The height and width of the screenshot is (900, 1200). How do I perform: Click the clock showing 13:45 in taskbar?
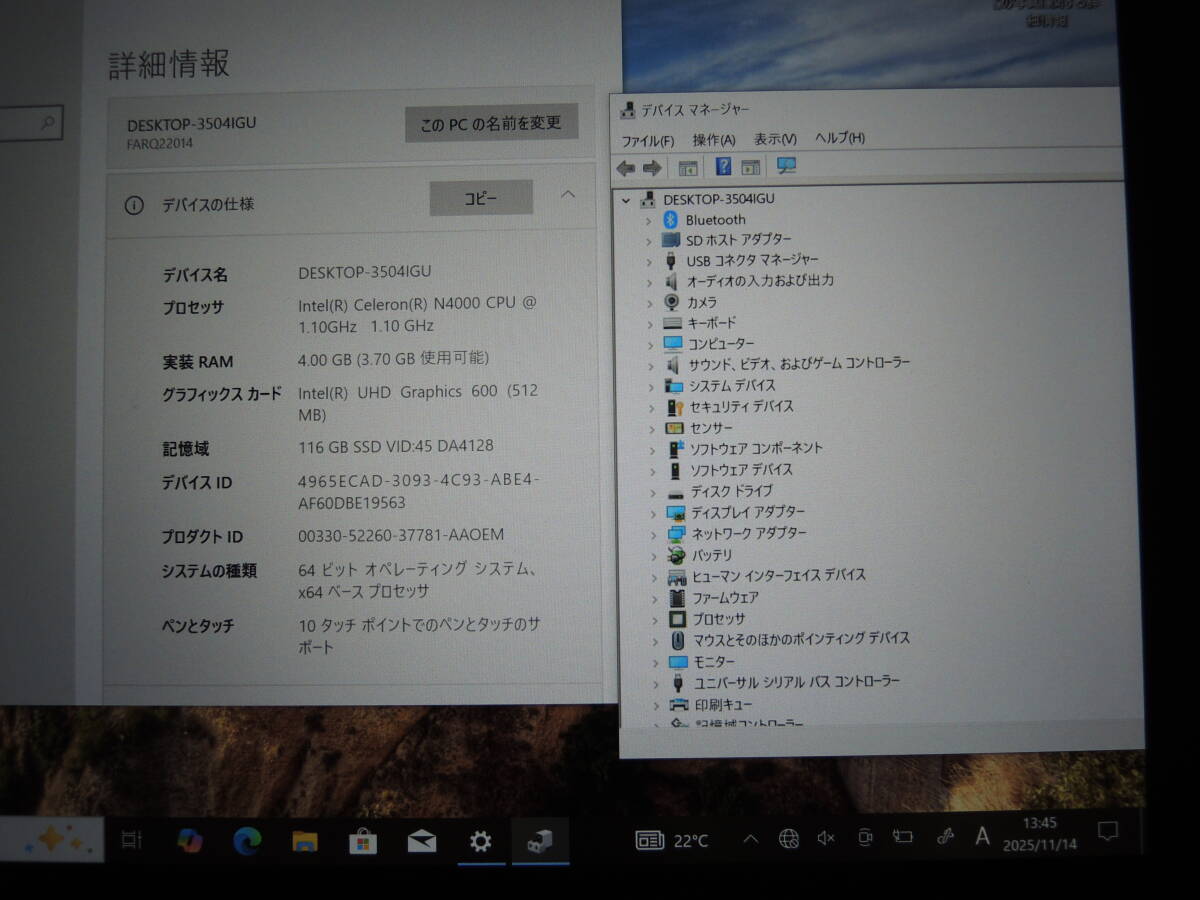tap(1040, 832)
